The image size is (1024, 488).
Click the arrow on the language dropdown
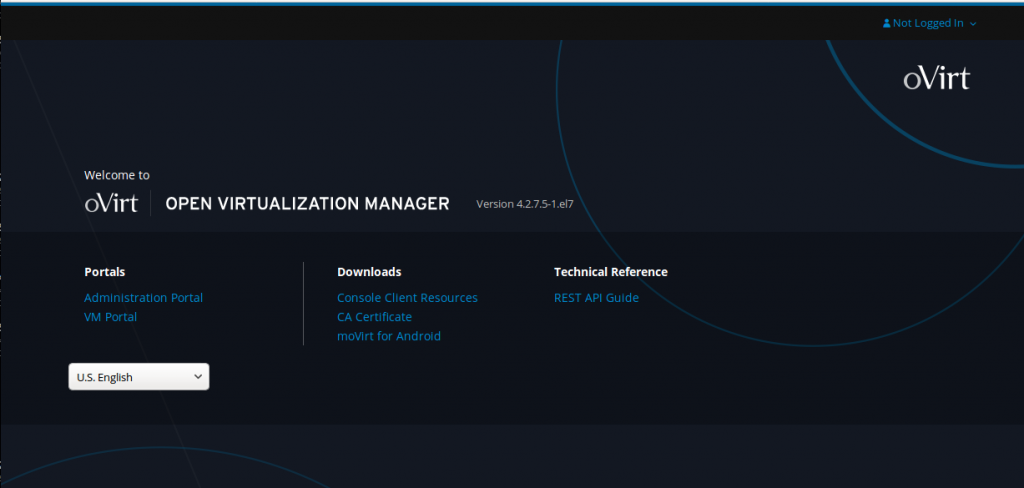coord(198,377)
